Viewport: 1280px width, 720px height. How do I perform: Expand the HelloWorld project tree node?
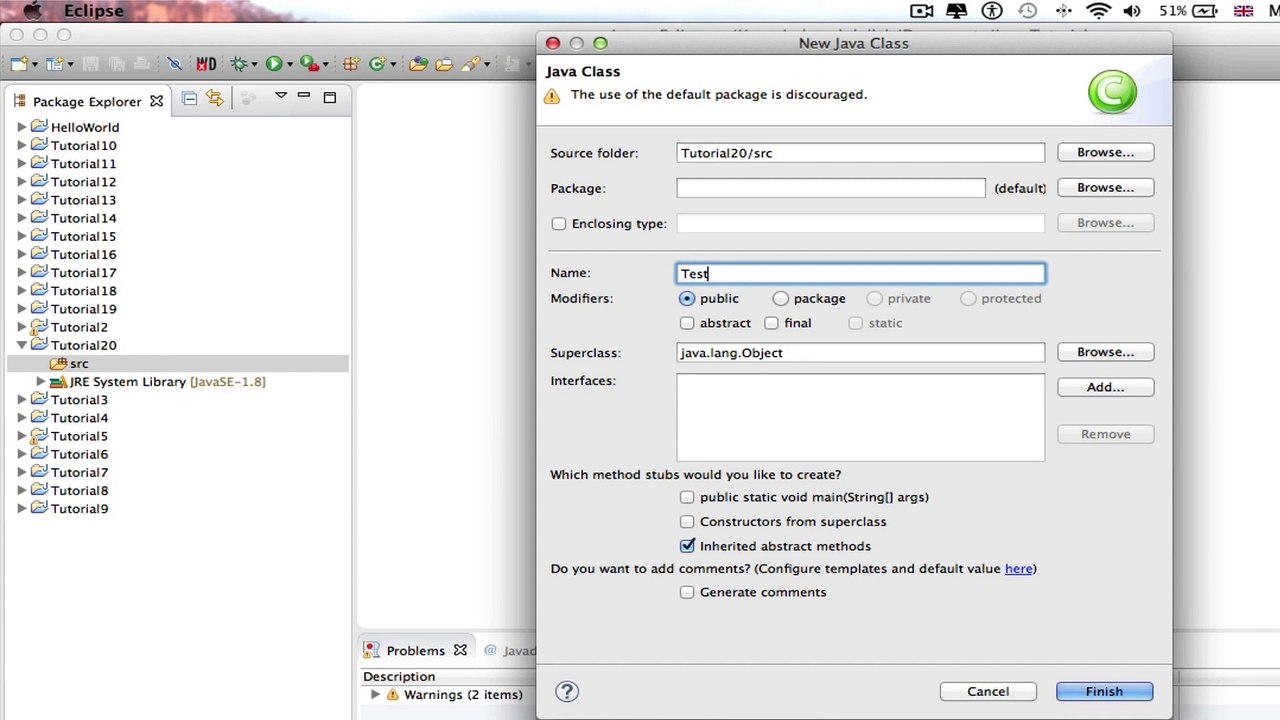[x=22, y=128]
